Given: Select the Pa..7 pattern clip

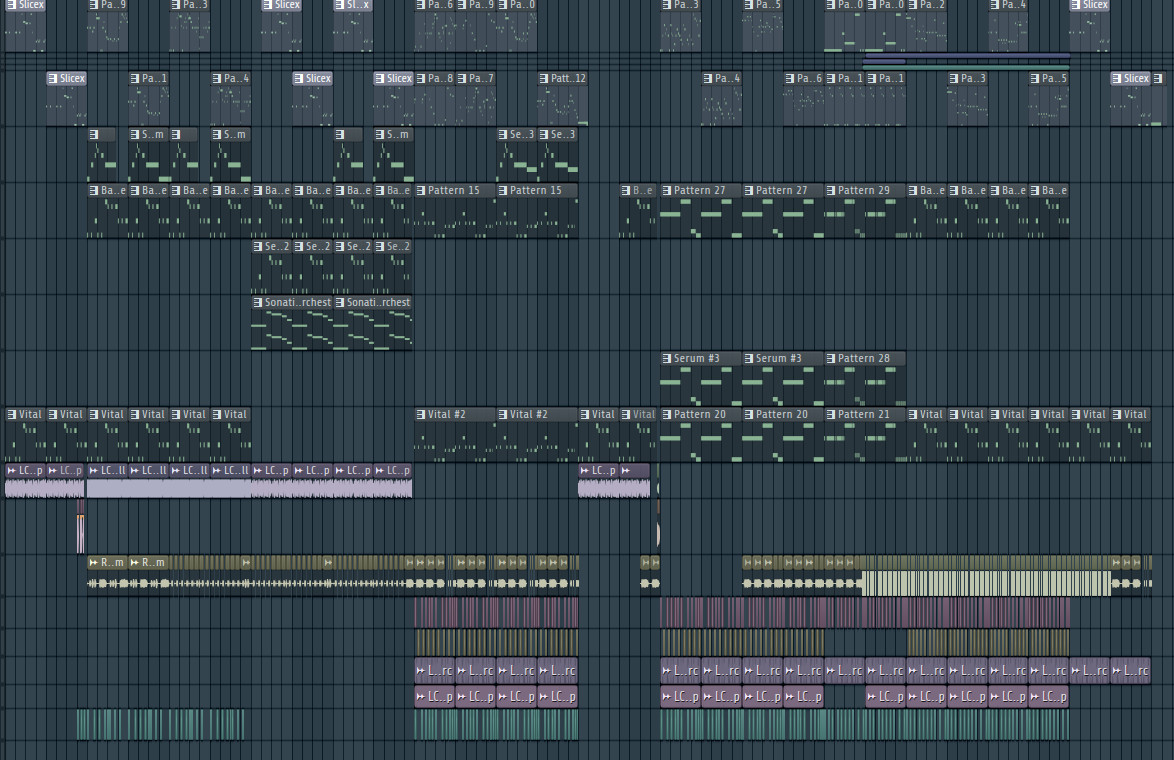Looking at the screenshot, I should click(x=475, y=98).
